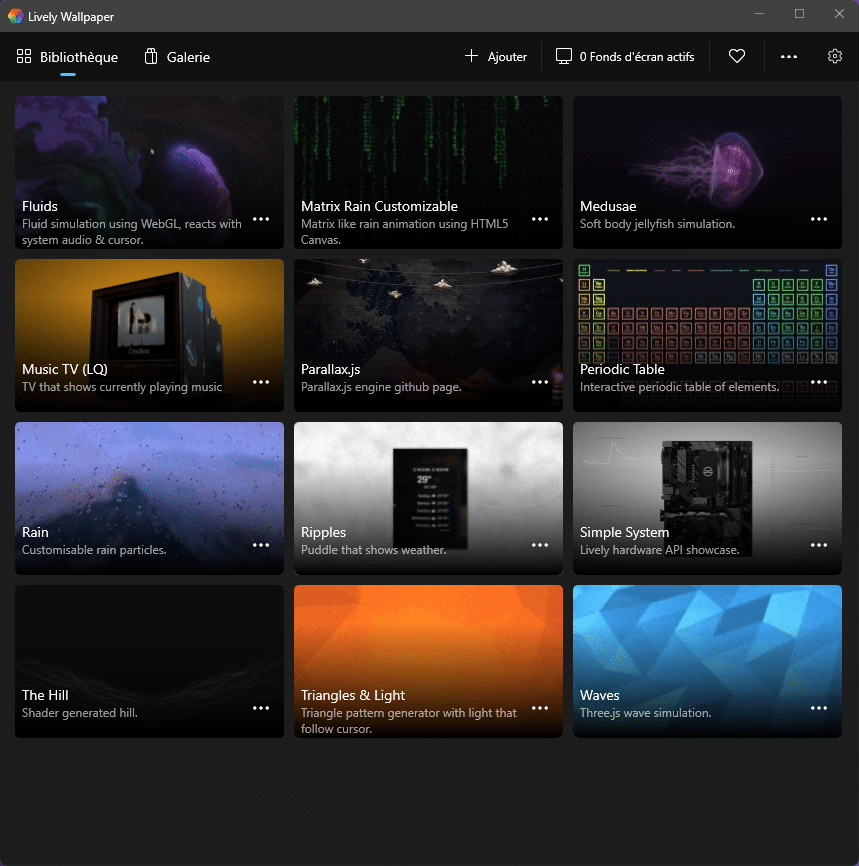Expand options menu for Matrix Rain Customizable
The width and height of the screenshot is (859, 866).
[540, 219]
